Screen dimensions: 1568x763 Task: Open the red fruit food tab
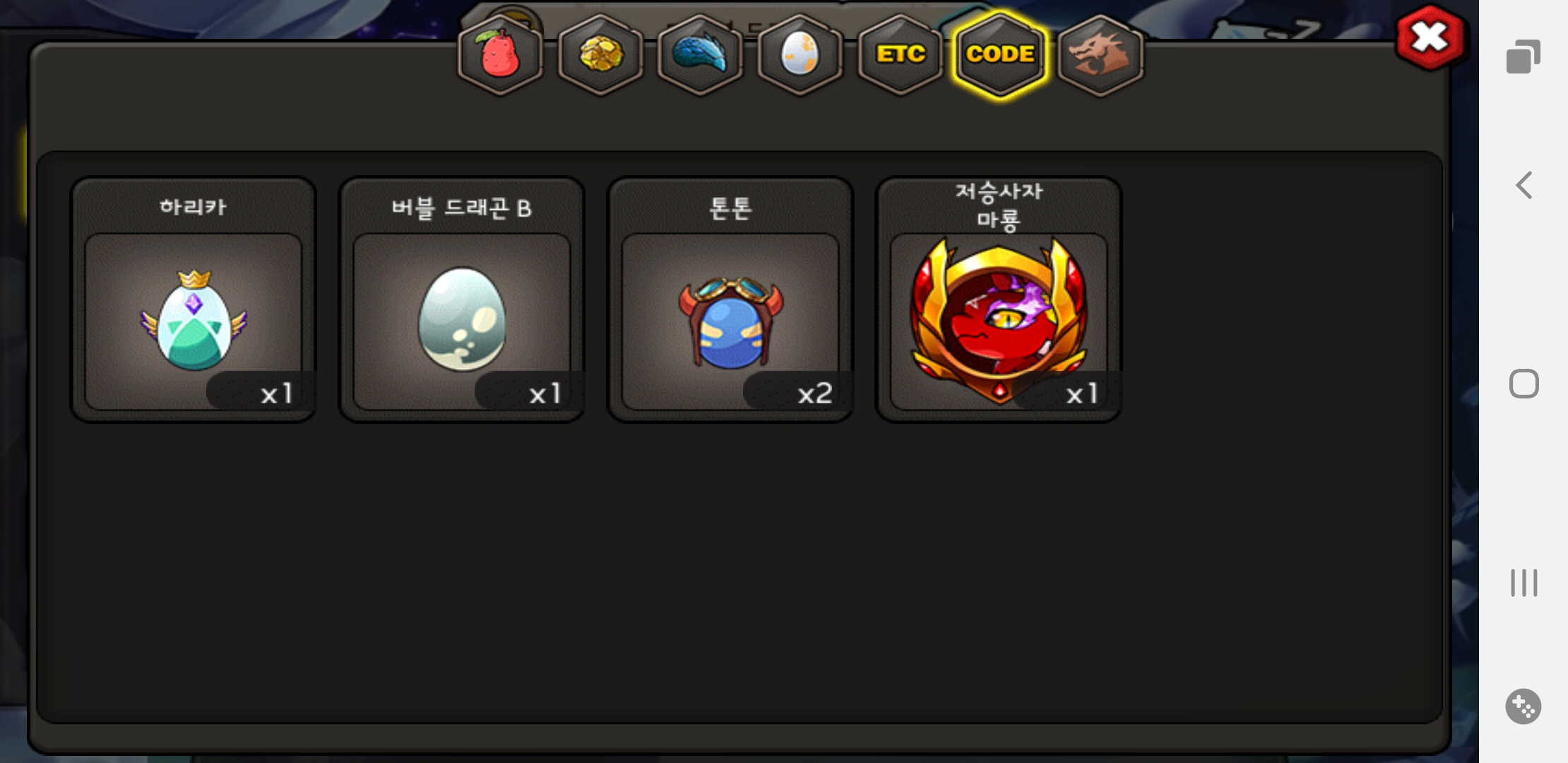tap(500, 54)
